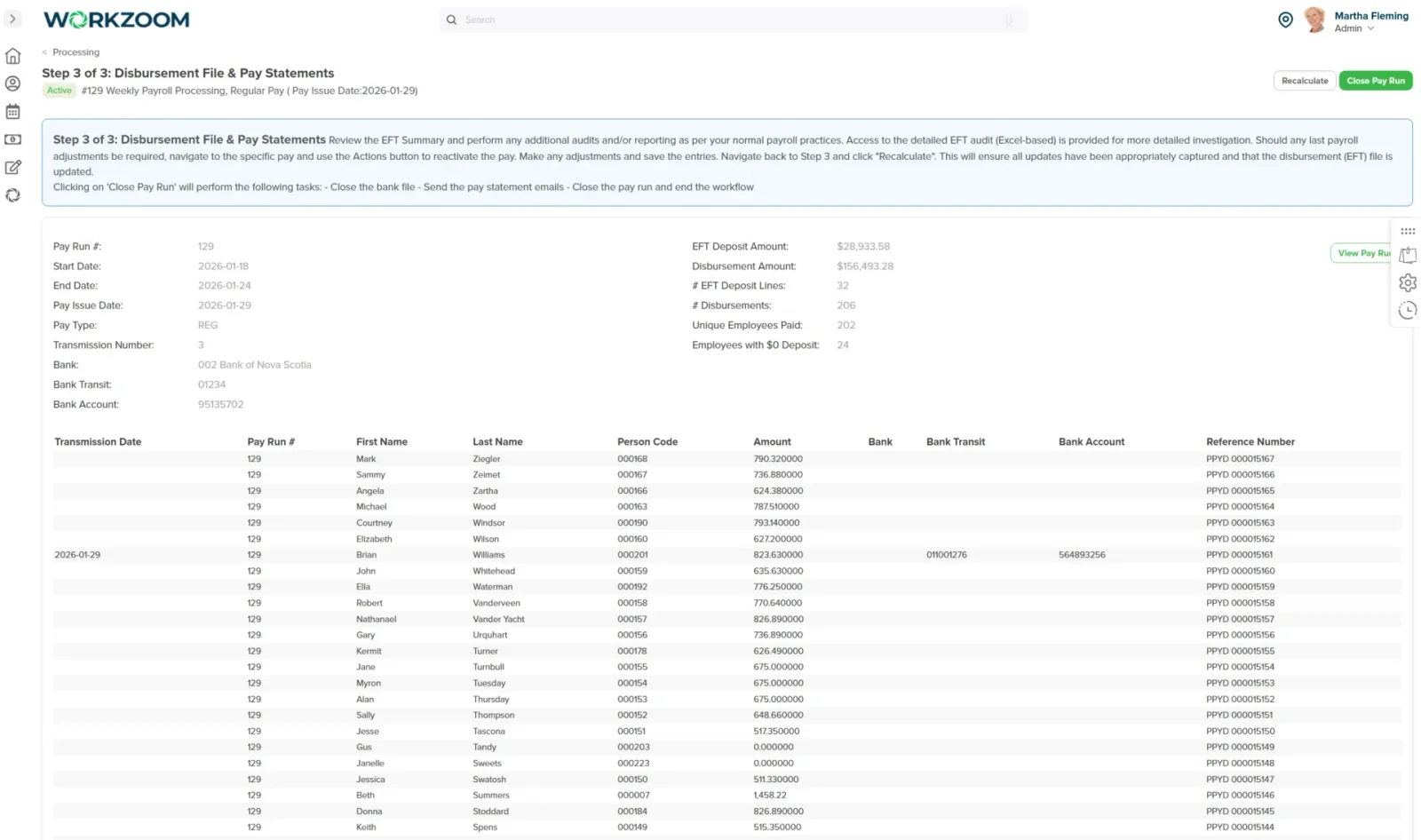Select reference PPYD 000015166

click(x=1240, y=475)
